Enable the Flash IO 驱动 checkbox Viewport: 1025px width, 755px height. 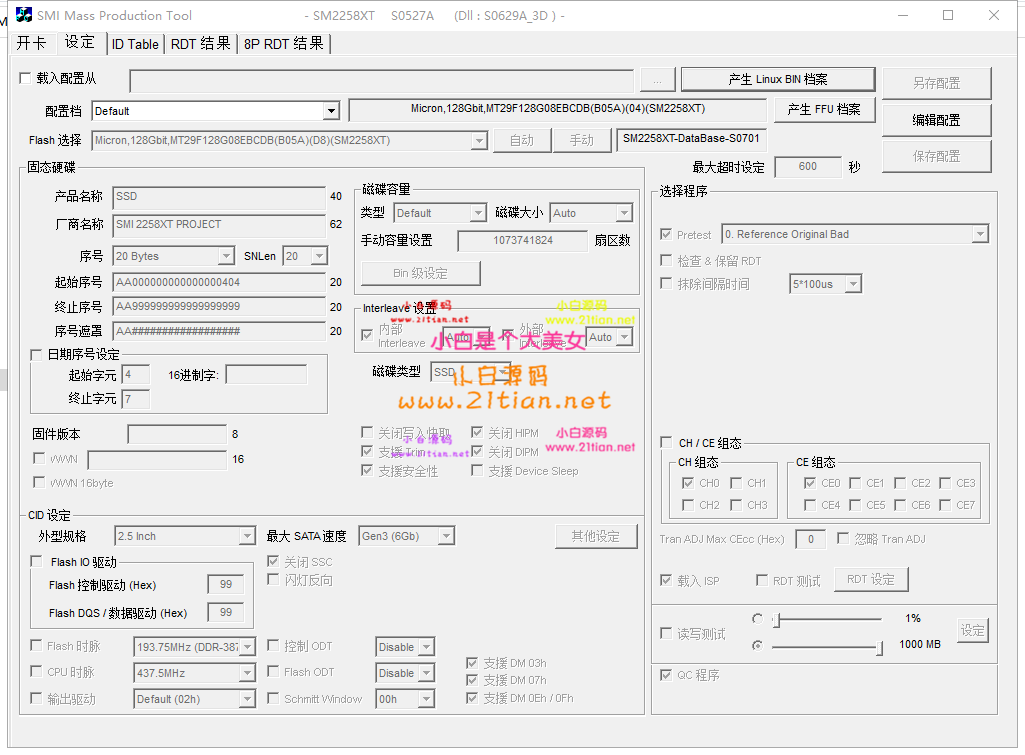(37, 562)
